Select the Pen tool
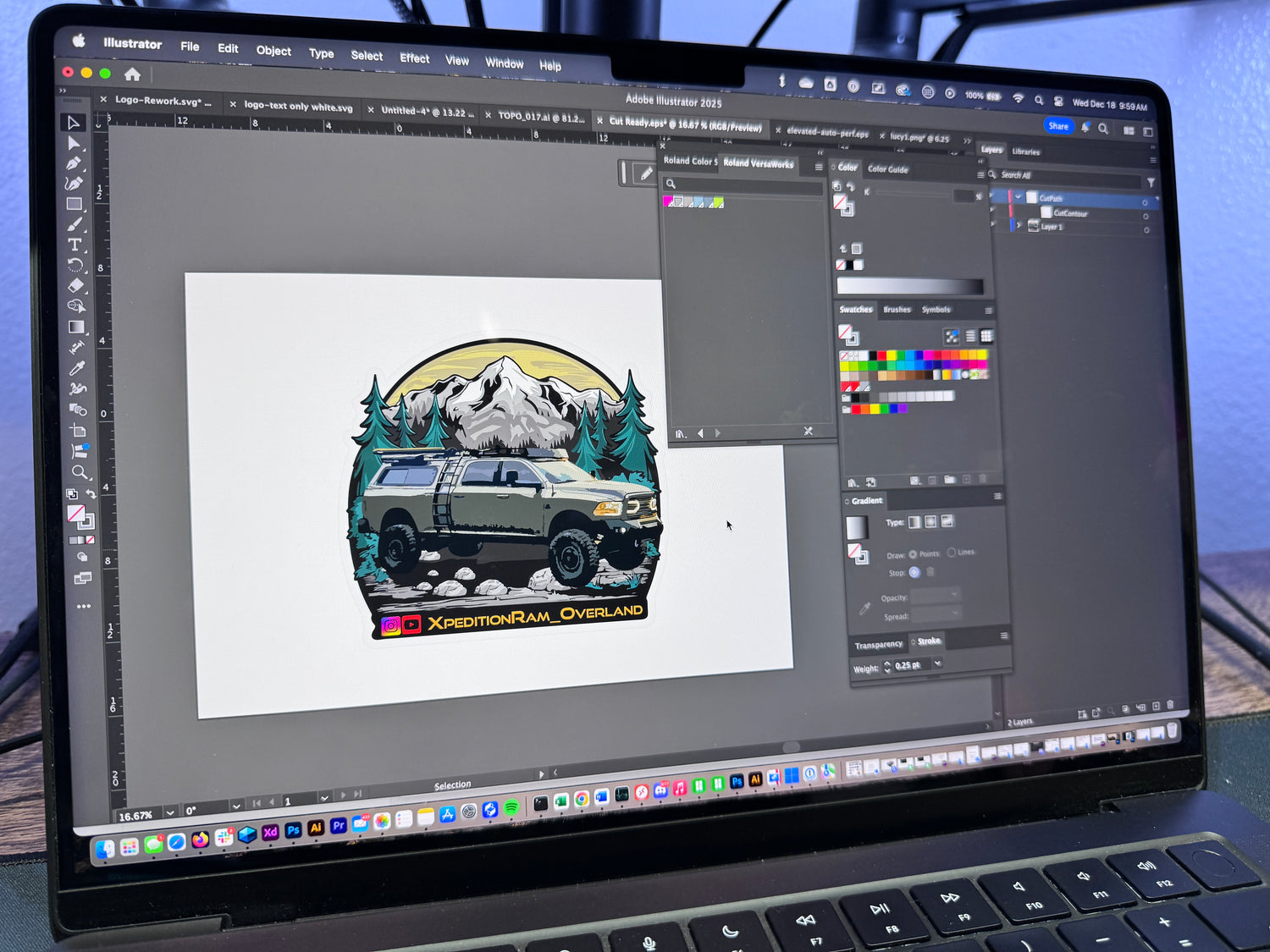The height and width of the screenshot is (952, 1270). (x=74, y=163)
